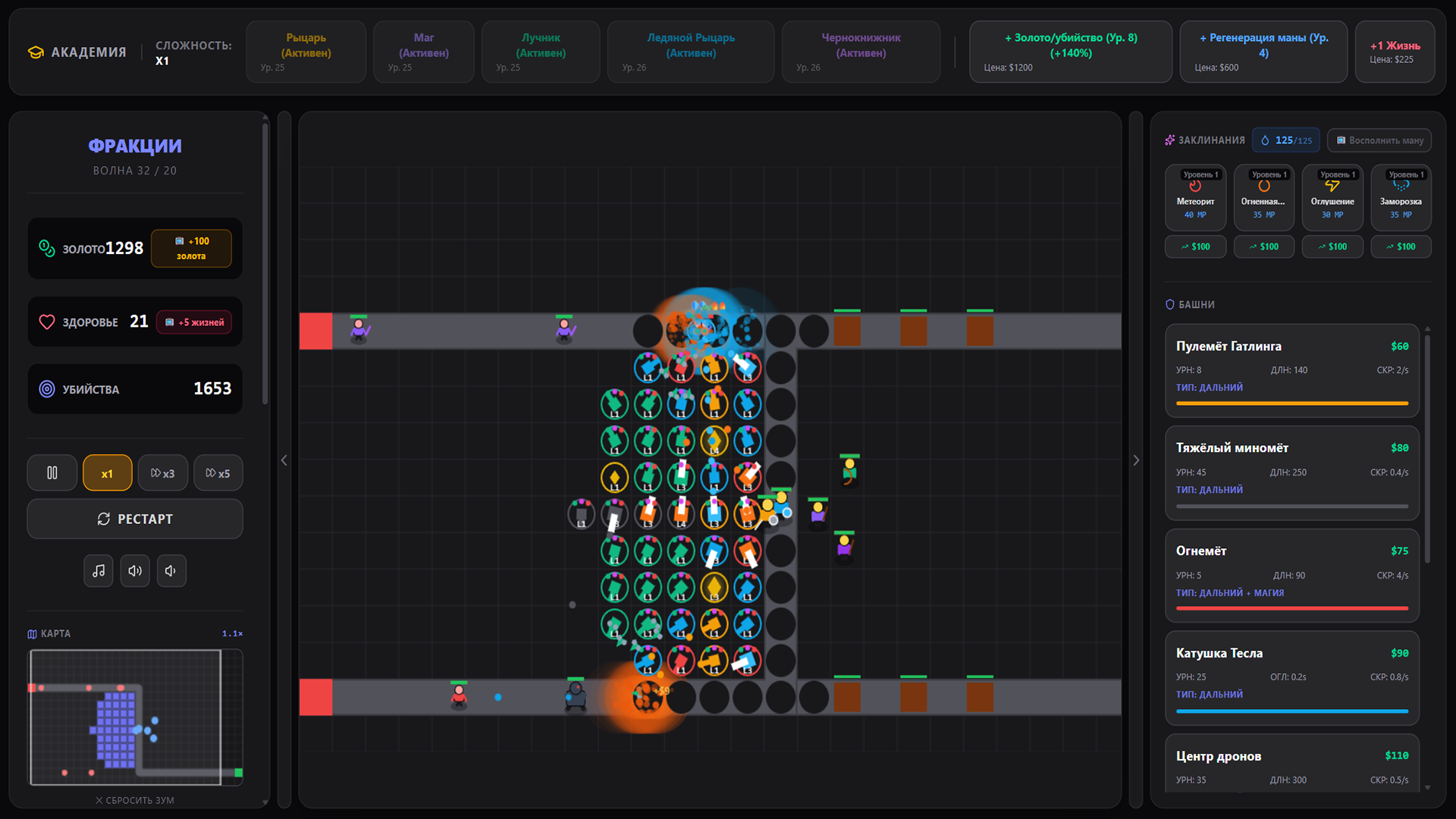Viewport: 1456px width, 819px height.
Task: Cast the Метеорит spell
Action: 1195,197
